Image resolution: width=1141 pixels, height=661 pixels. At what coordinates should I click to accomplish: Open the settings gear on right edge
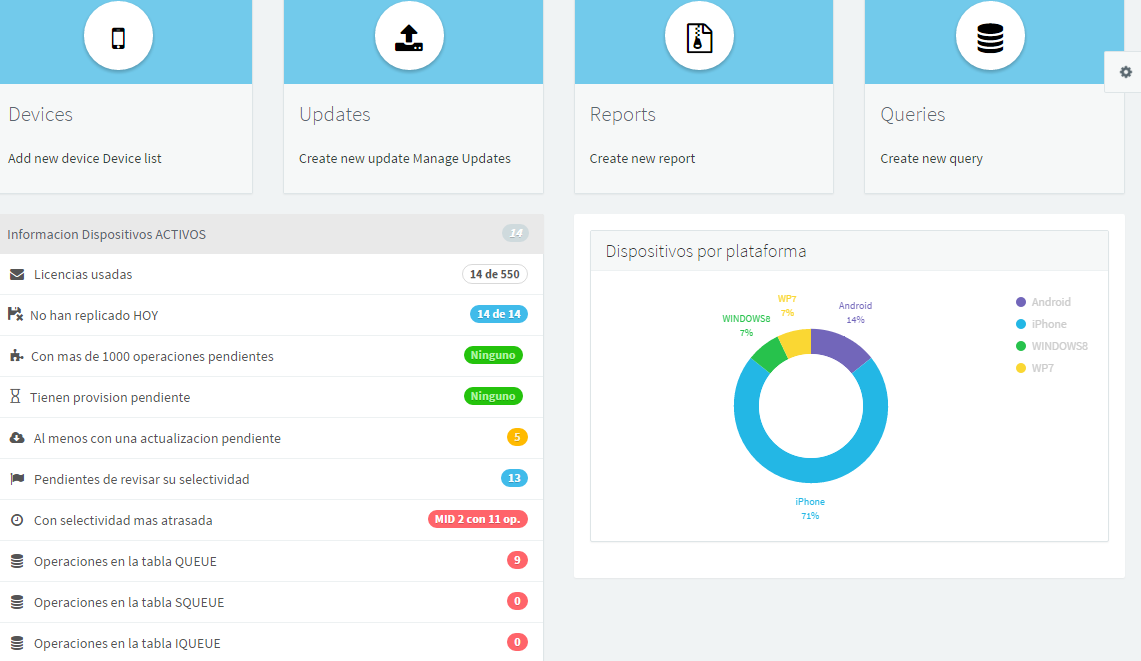(1125, 72)
